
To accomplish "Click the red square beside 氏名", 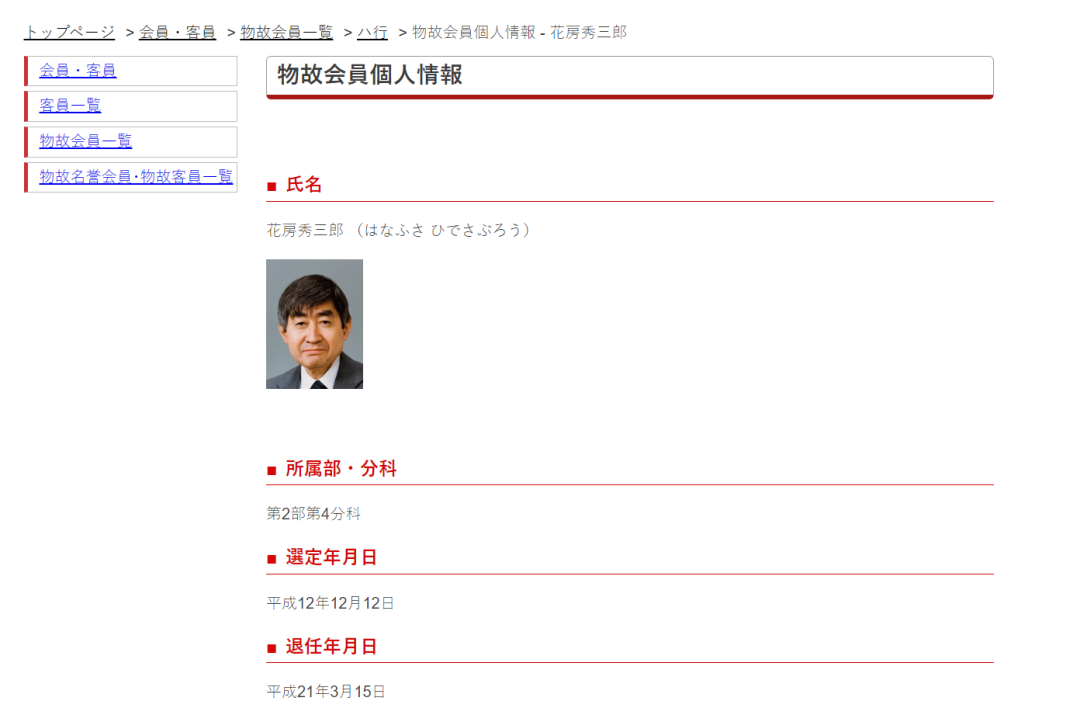I will [x=271, y=186].
